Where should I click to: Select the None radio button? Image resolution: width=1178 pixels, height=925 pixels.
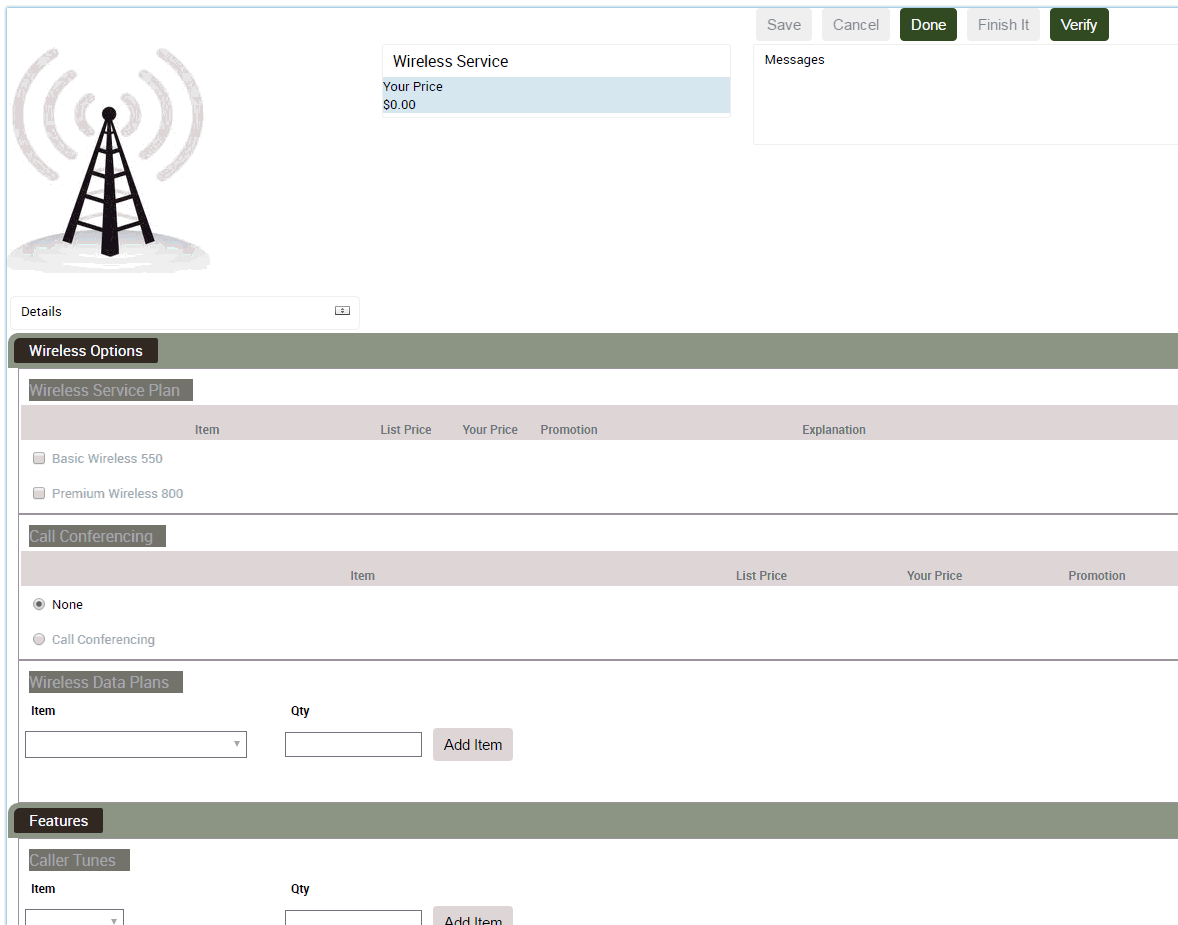38,604
